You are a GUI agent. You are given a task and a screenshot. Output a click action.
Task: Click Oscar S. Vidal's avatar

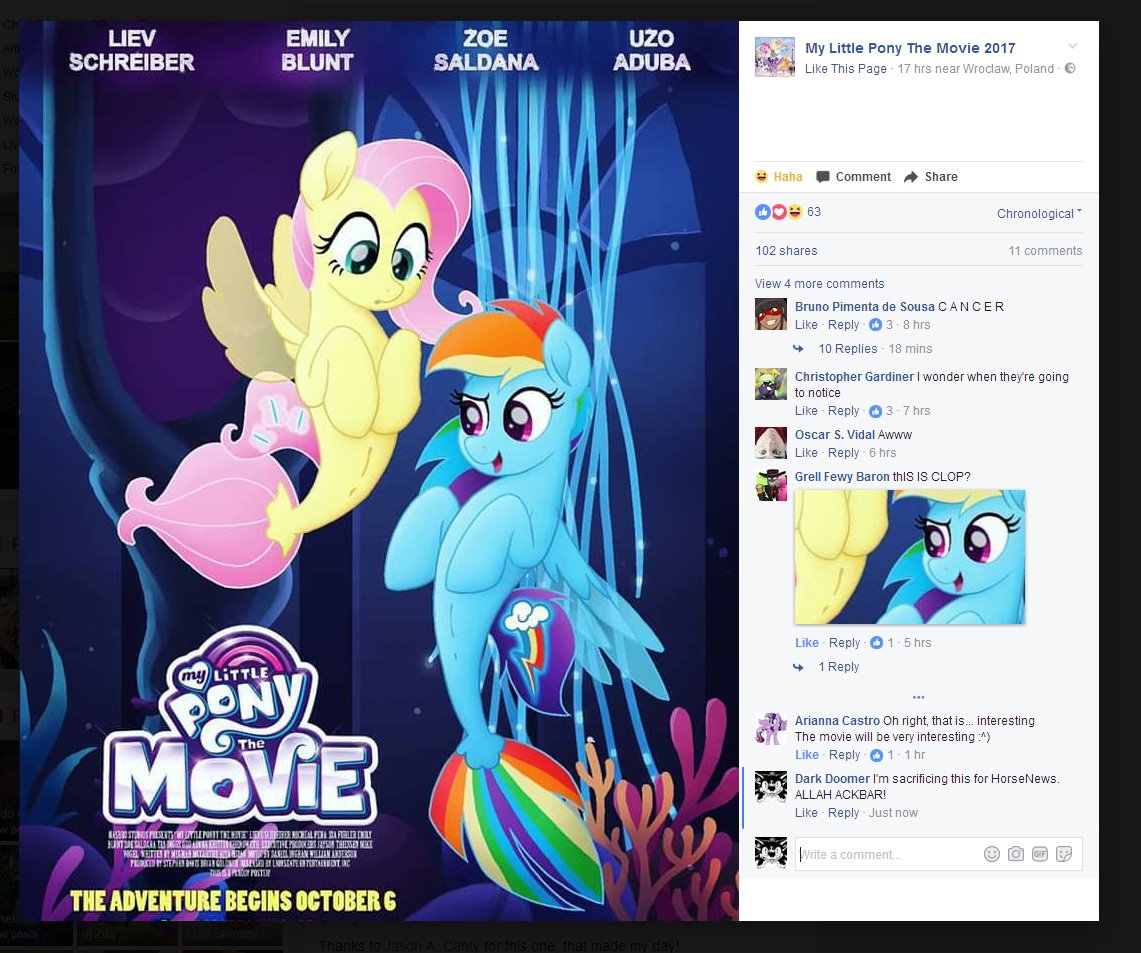point(771,443)
